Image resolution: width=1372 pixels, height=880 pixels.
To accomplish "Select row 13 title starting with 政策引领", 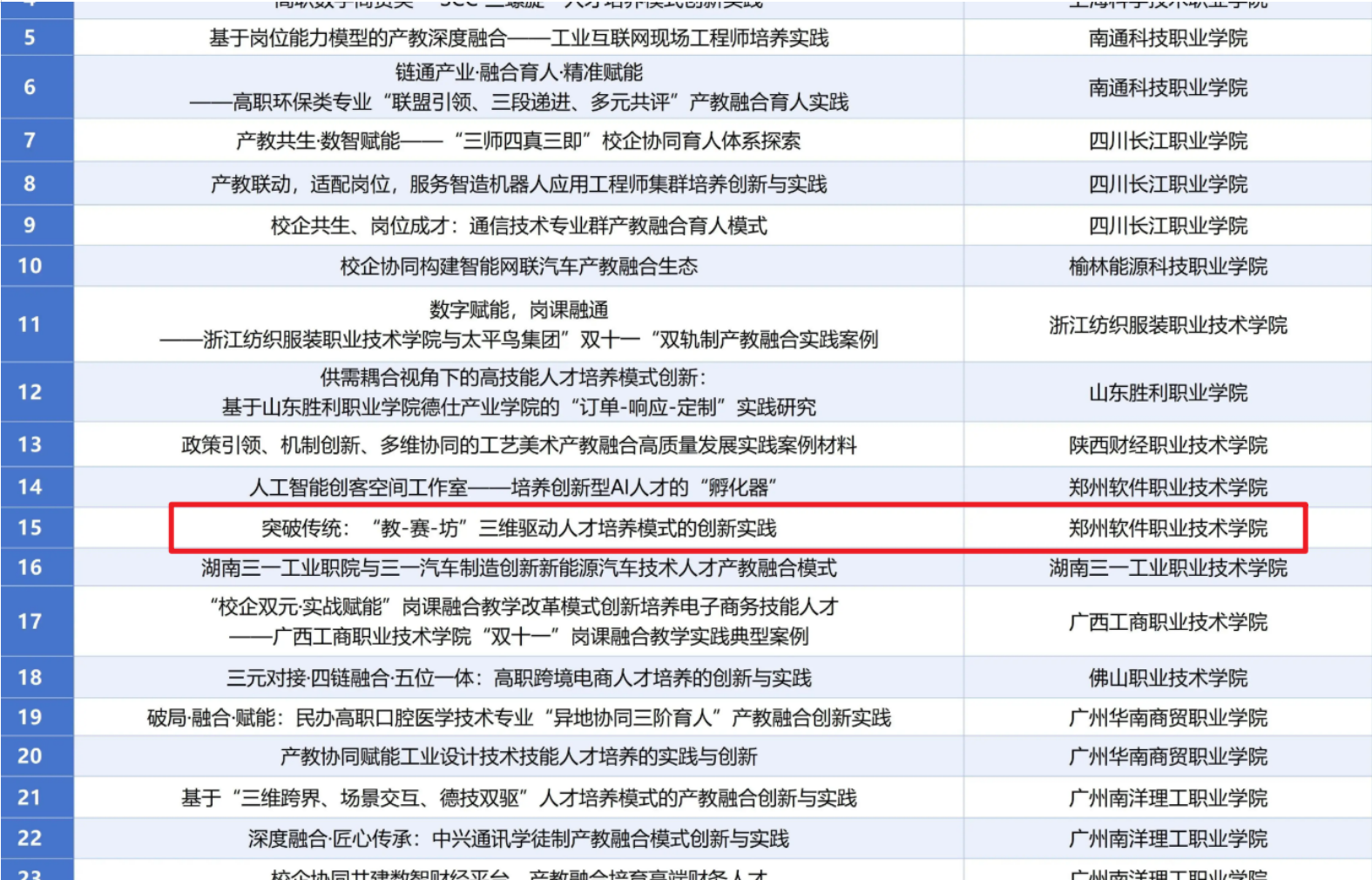I will click(x=518, y=445).
